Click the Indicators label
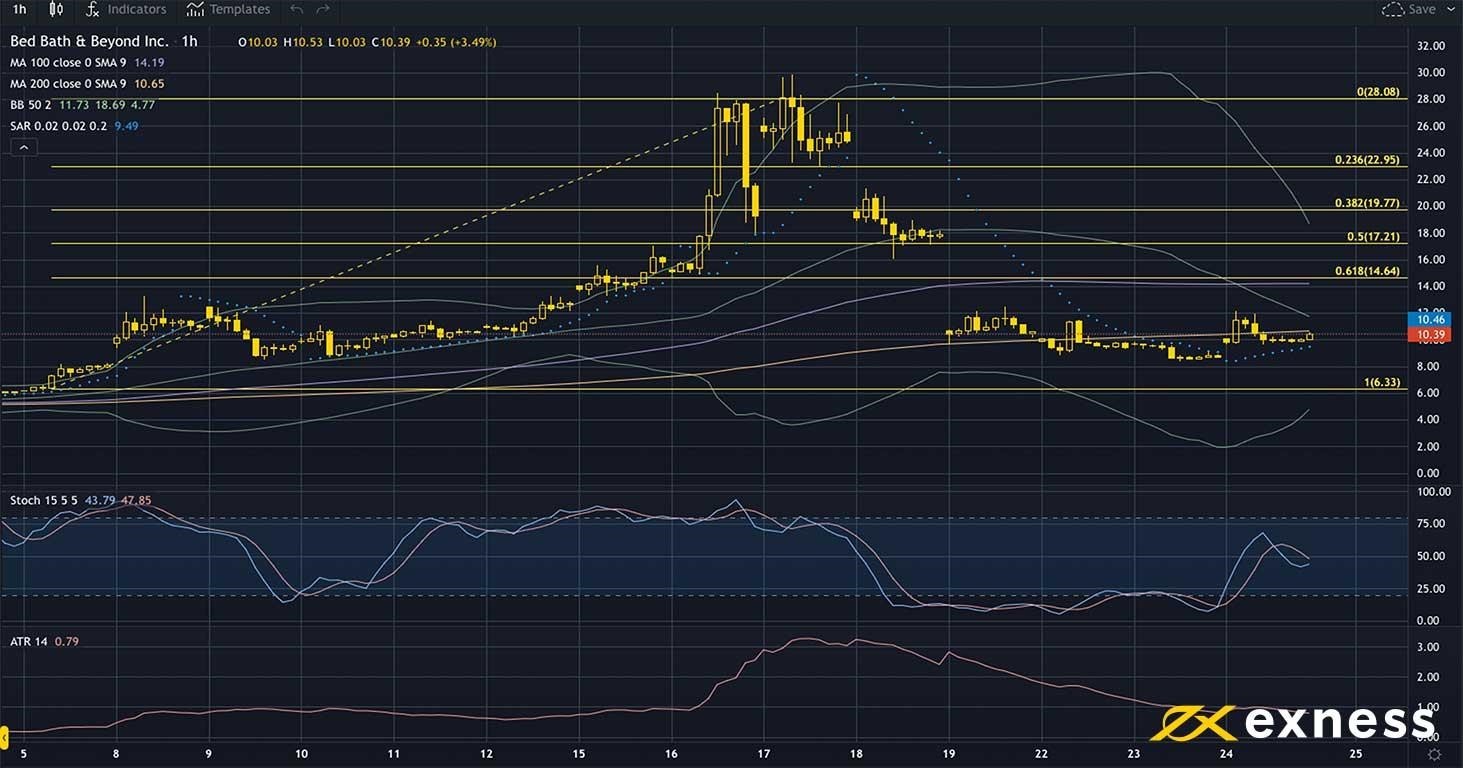This screenshot has width=1463, height=768. point(137,9)
